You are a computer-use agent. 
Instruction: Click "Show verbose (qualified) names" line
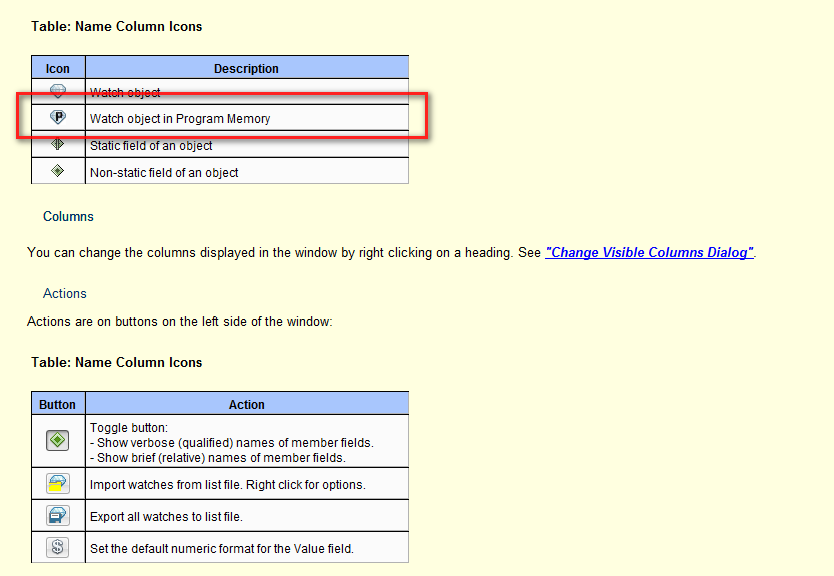[232, 443]
